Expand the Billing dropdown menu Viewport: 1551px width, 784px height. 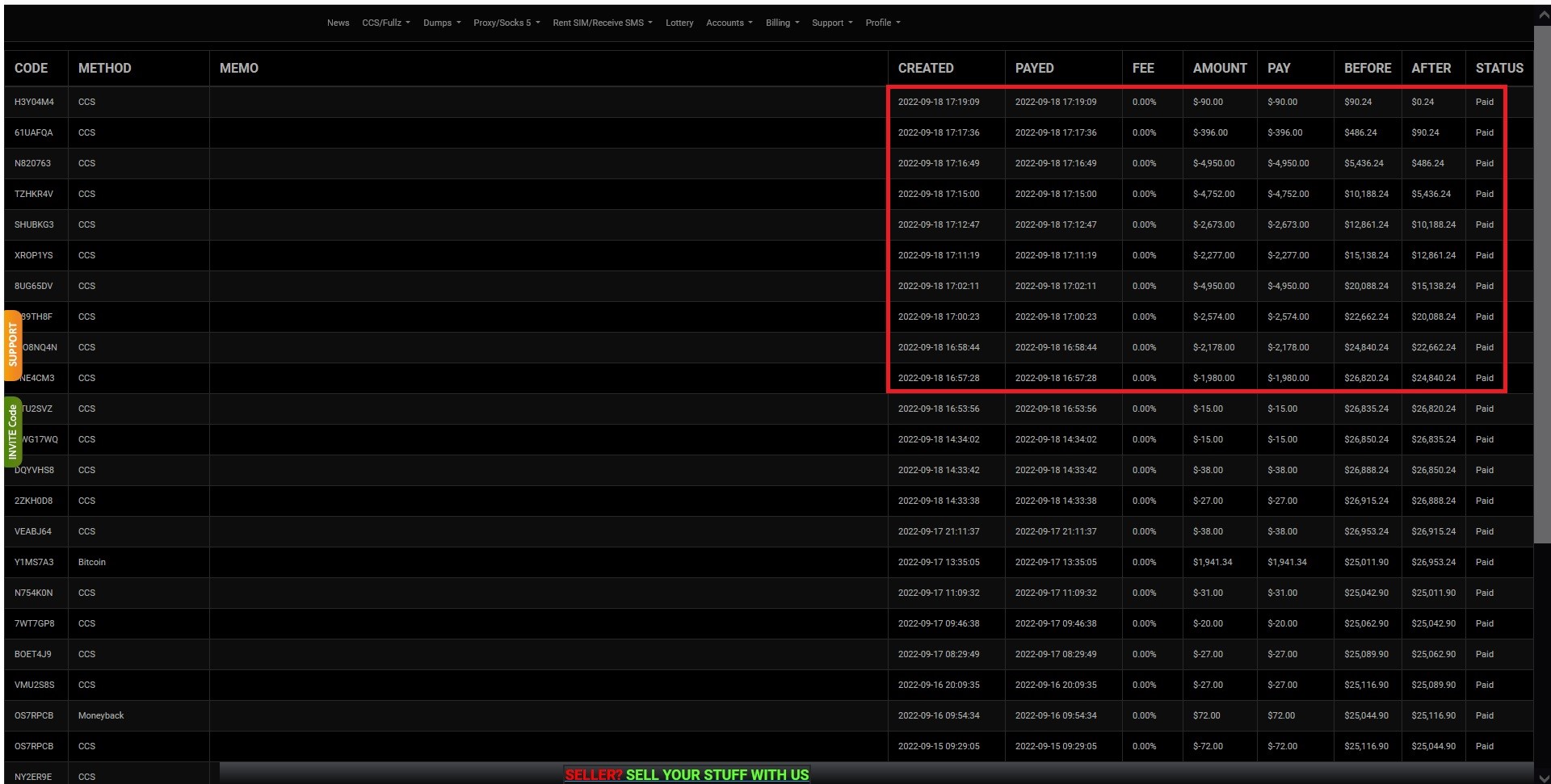(783, 23)
